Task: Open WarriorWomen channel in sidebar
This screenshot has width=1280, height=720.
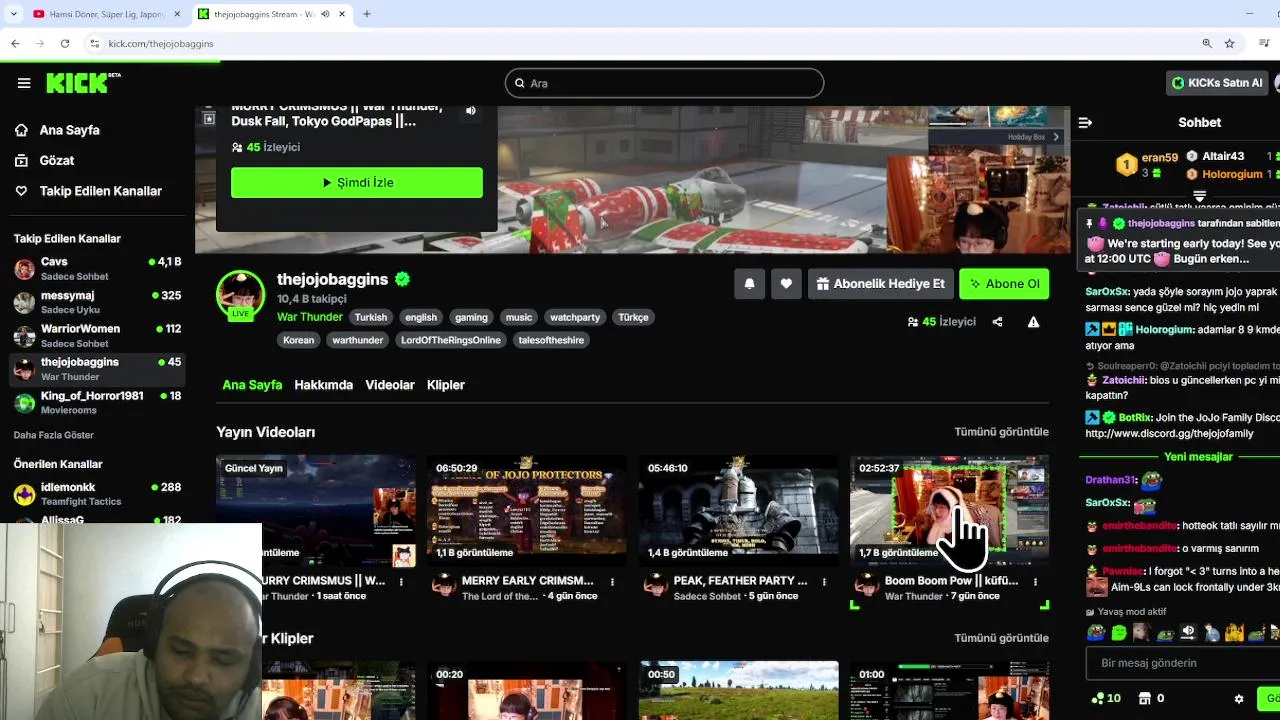Action: [x=97, y=335]
